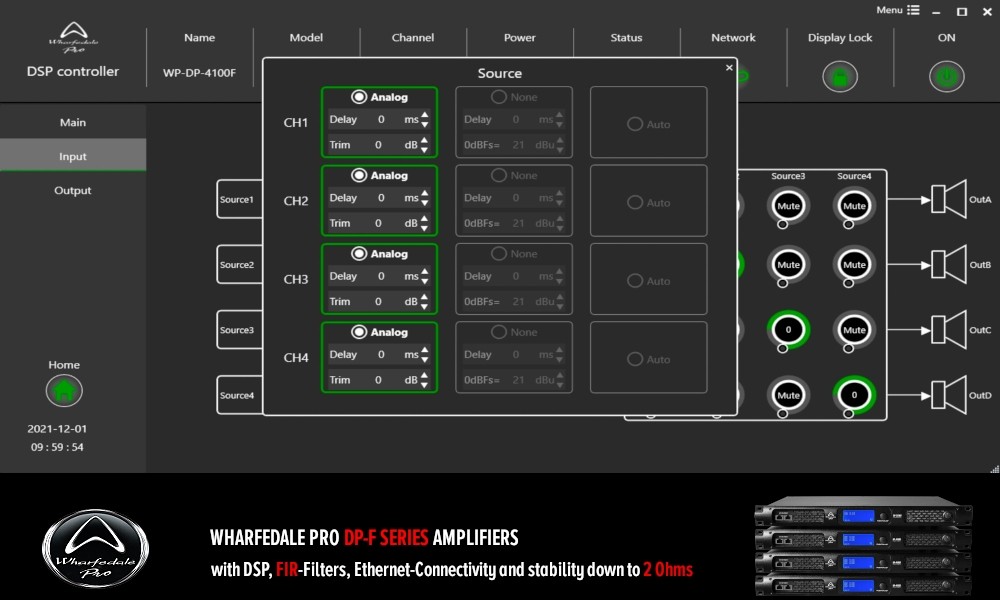Toggle Source3 Mute knob for OutA
1000x600 pixels.
click(788, 205)
